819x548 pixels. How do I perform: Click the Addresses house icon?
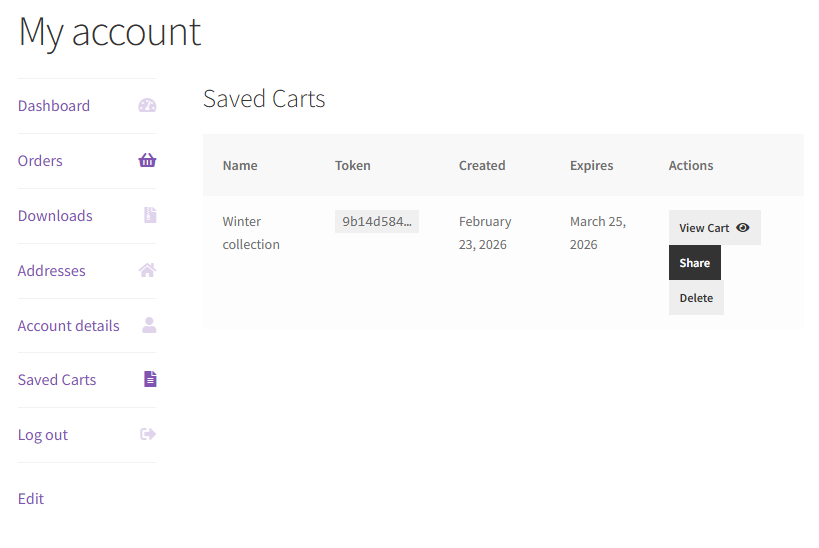[x=147, y=270]
